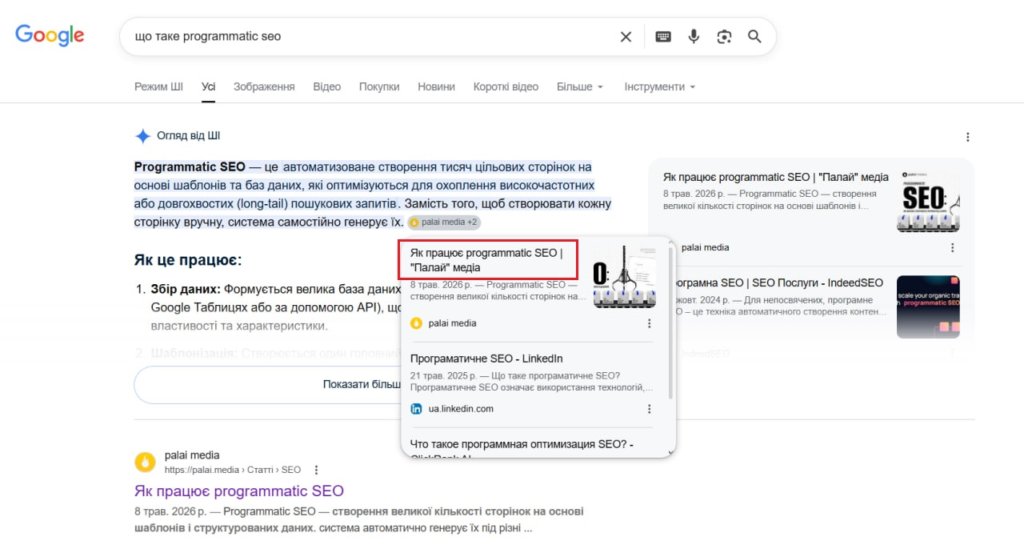Open popup link Як працює programmatic SEO Палай медіа
Screen dimensions: 1024x553
487,260
